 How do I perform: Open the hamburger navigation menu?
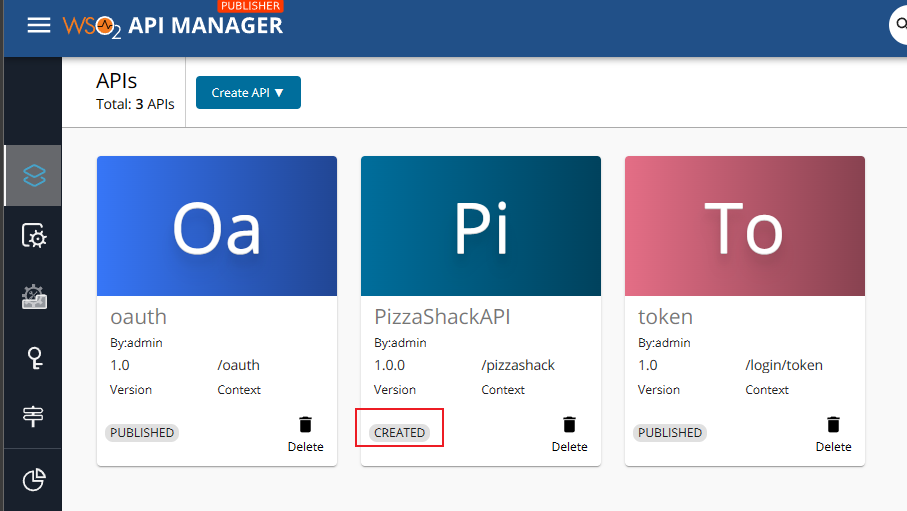(39, 25)
